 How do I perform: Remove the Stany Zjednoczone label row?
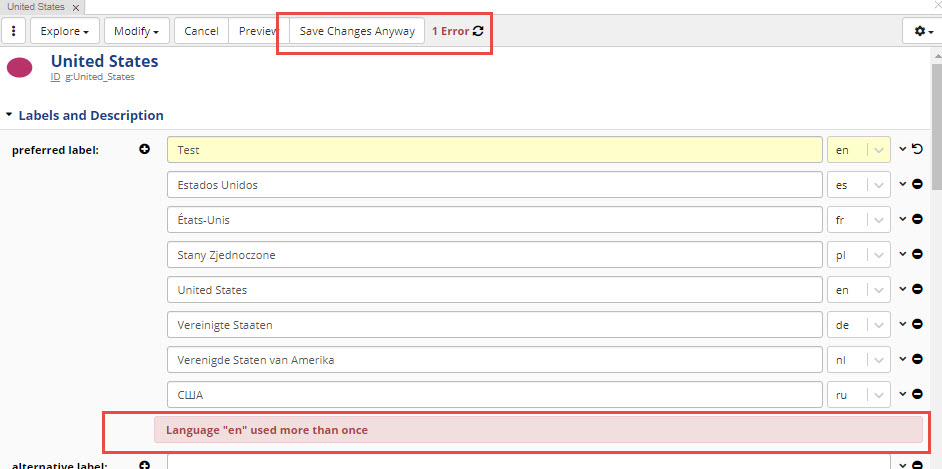(x=917, y=255)
